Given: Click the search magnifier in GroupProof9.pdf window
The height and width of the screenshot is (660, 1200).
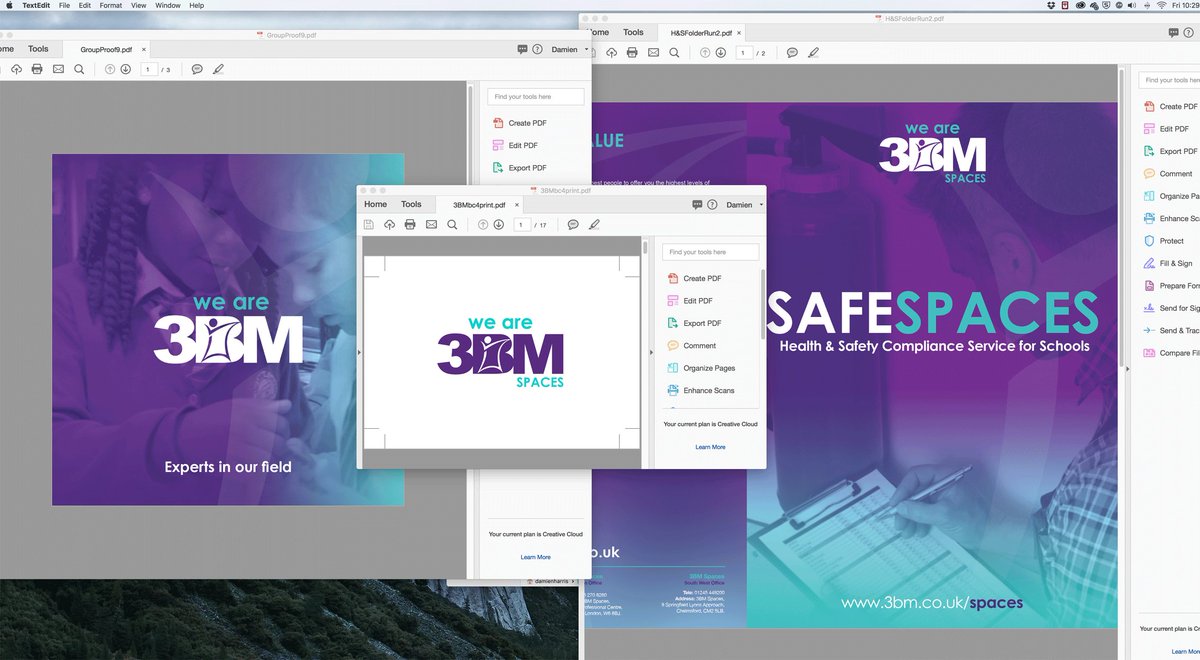Looking at the screenshot, I should coord(79,69).
